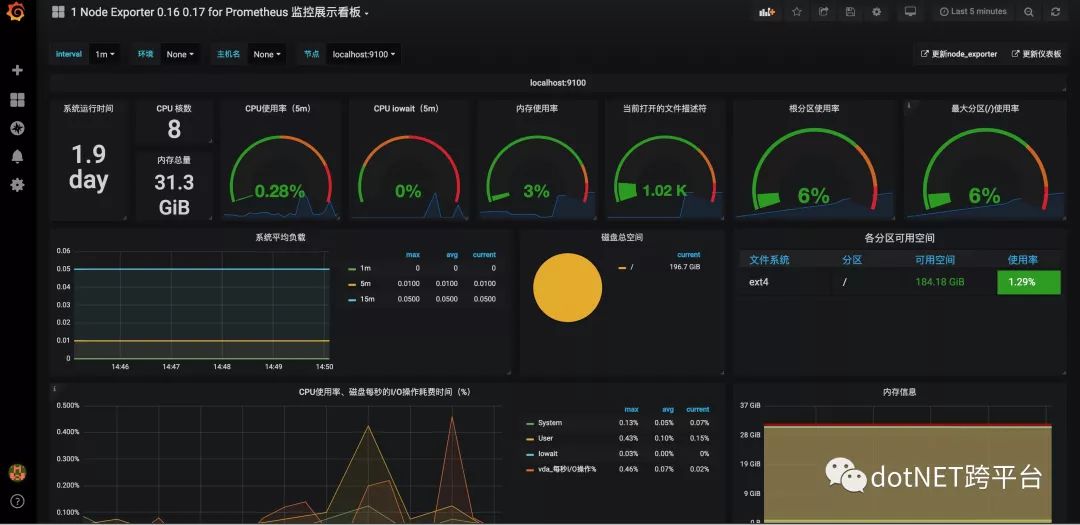The height and width of the screenshot is (525, 1080).
Task: Open the dashboard title dropdown
Action: (x=220, y=12)
